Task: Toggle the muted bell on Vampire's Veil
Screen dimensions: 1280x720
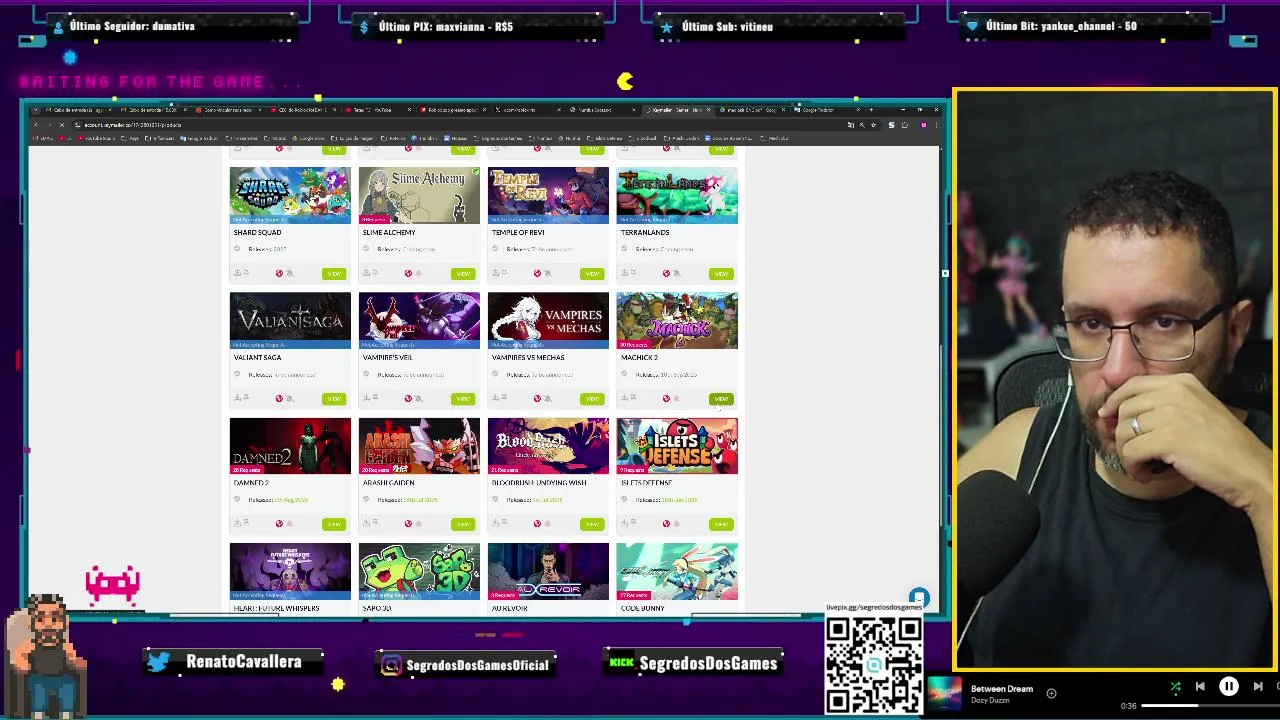Action: coord(419,398)
